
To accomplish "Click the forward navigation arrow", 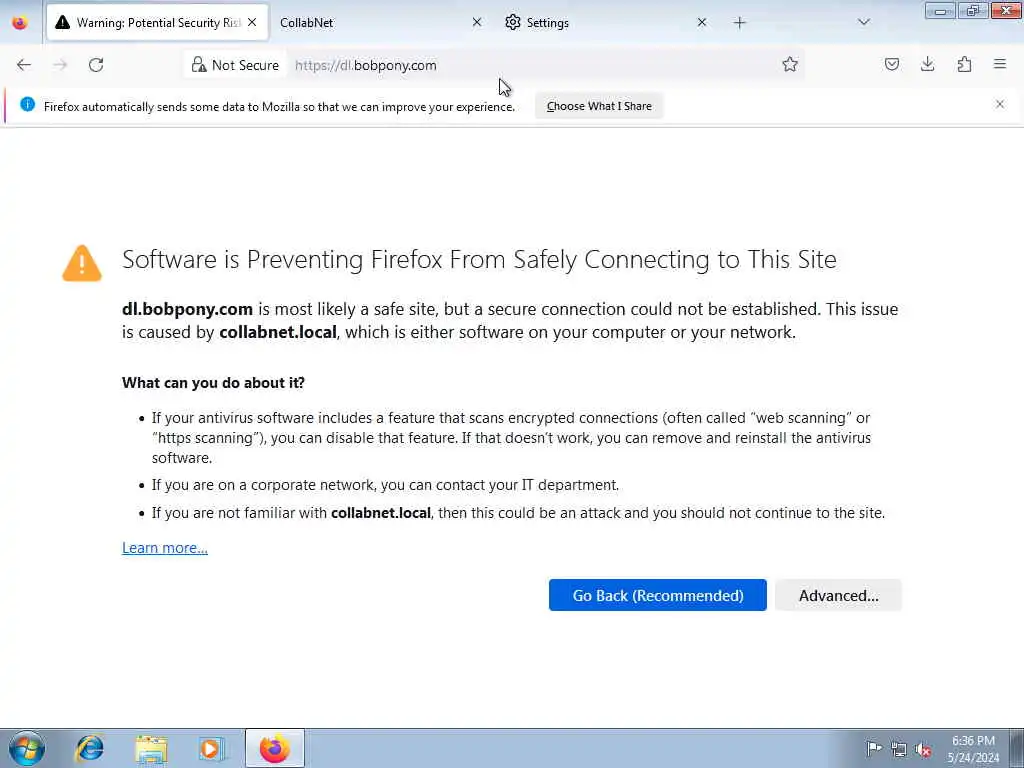I will pyautogui.click(x=60, y=65).
